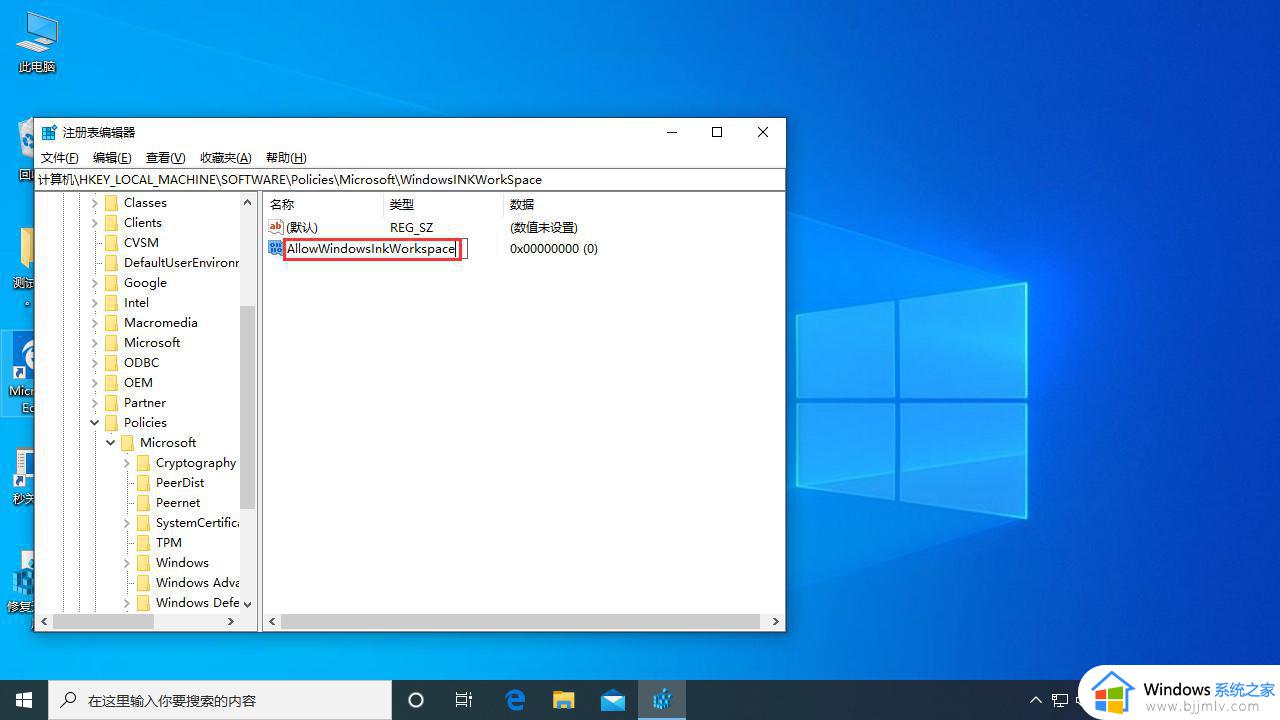Select the Peernet folder icon
This screenshot has width=1280, height=720.
pos(143,503)
